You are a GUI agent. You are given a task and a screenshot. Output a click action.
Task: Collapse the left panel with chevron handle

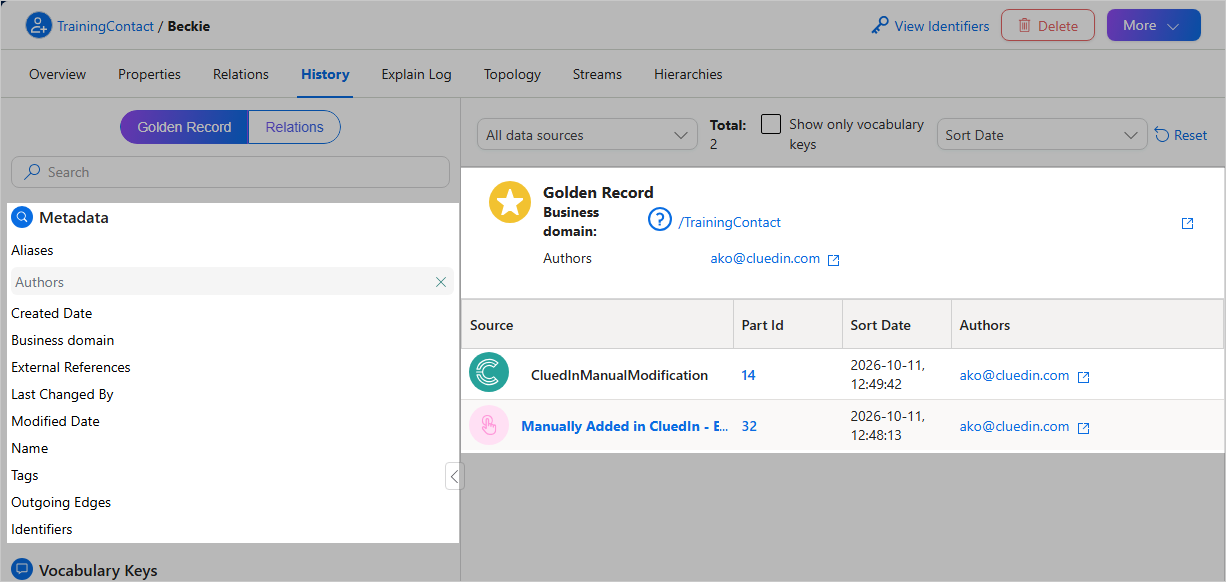pyautogui.click(x=454, y=476)
